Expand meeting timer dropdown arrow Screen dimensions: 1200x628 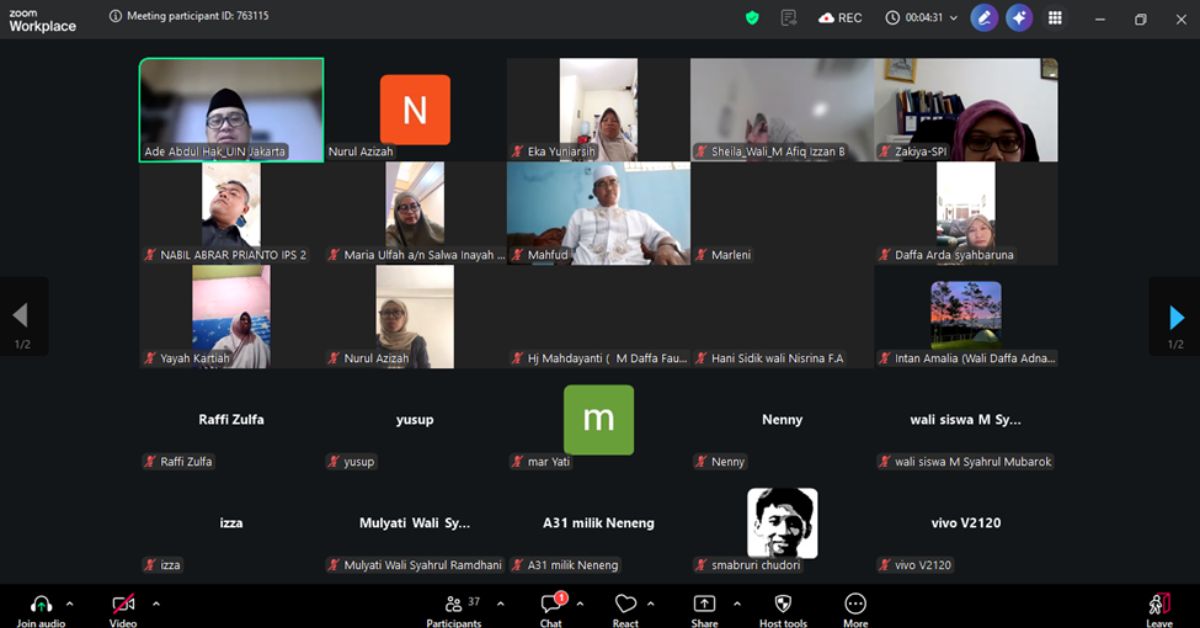[953, 18]
